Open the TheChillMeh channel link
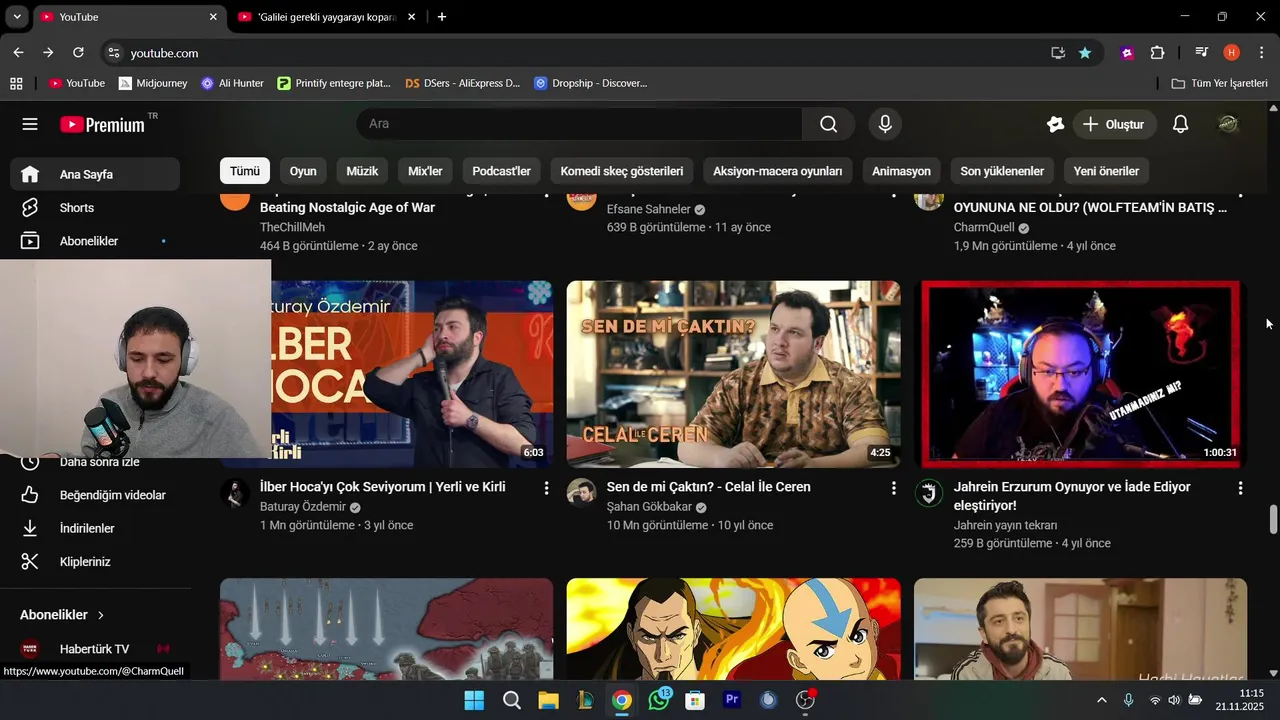Image resolution: width=1280 pixels, height=720 pixels. click(292, 227)
